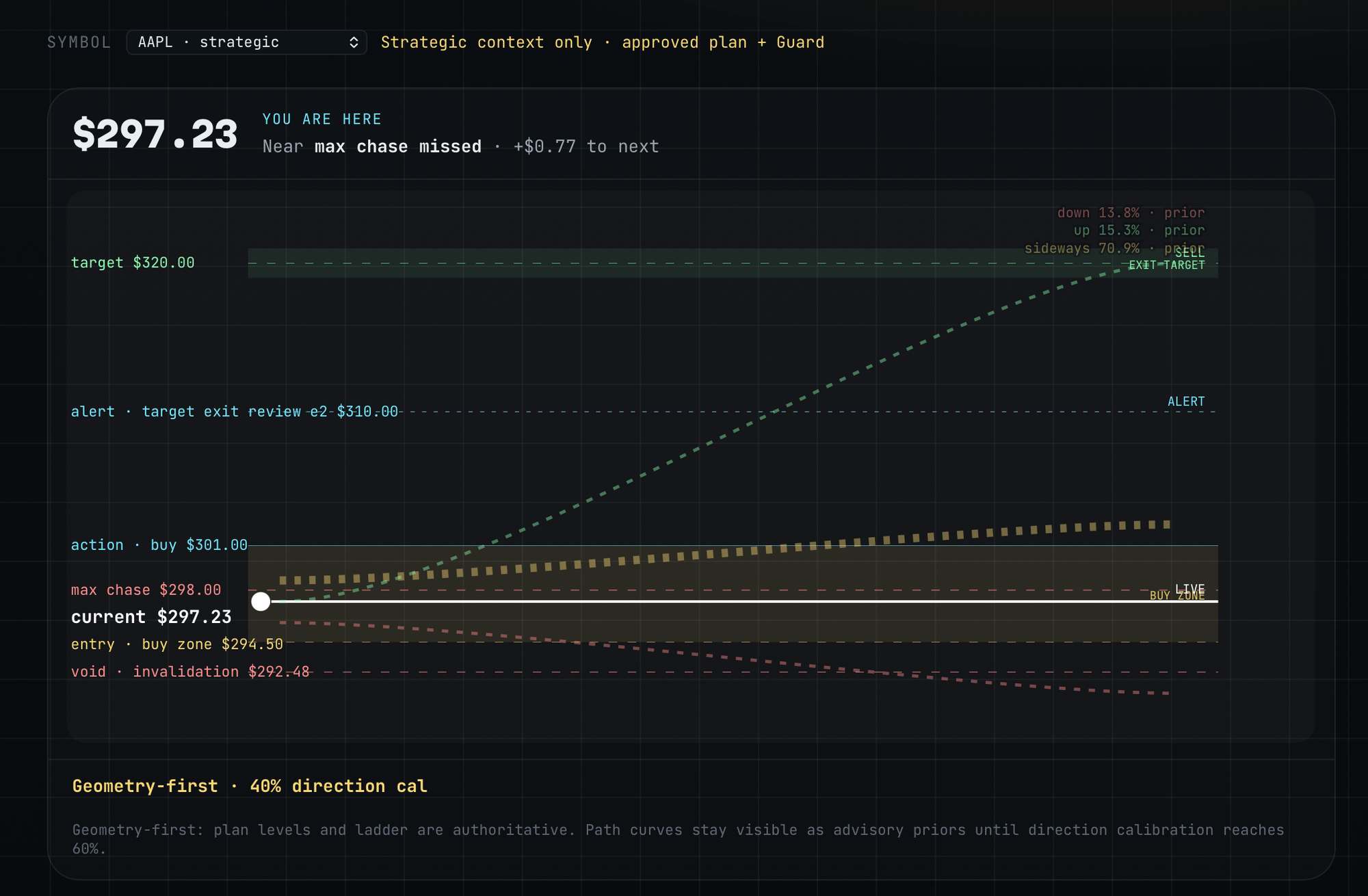Click the LIVE tag on the price line
Viewport: 1368px width, 896px height.
tap(1190, 588)
